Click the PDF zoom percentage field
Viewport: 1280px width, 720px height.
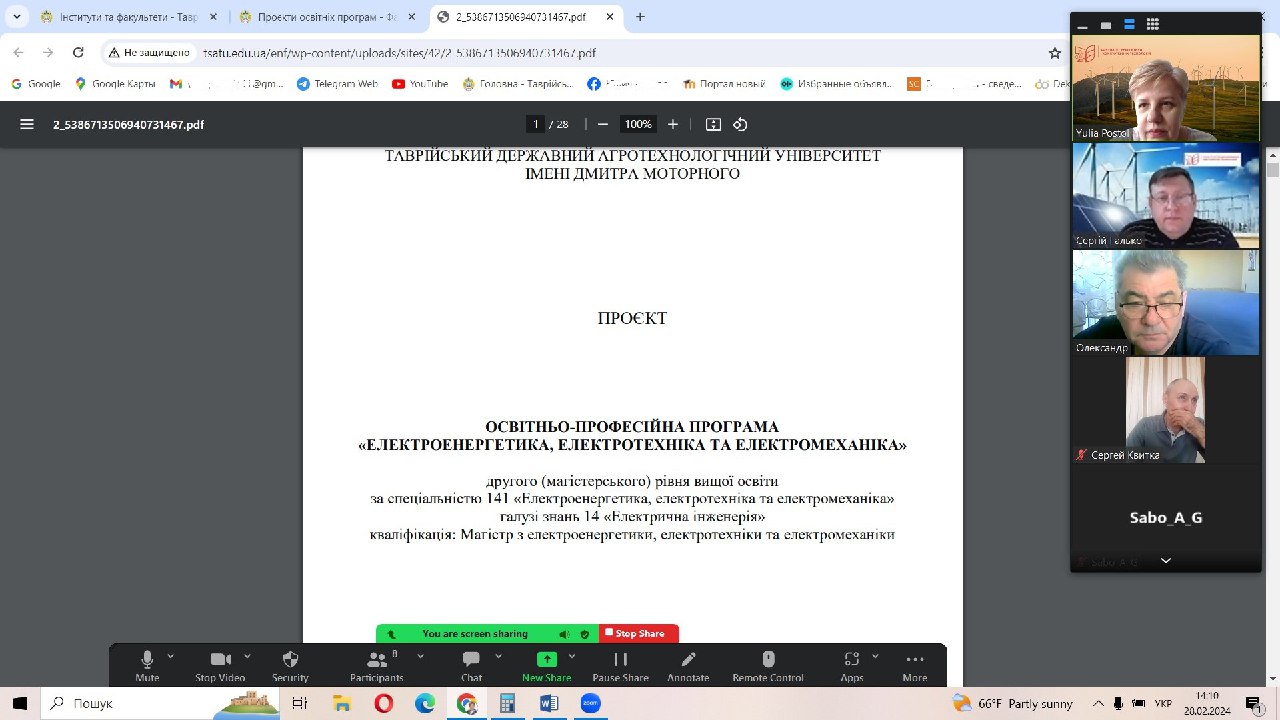[638, 124]
